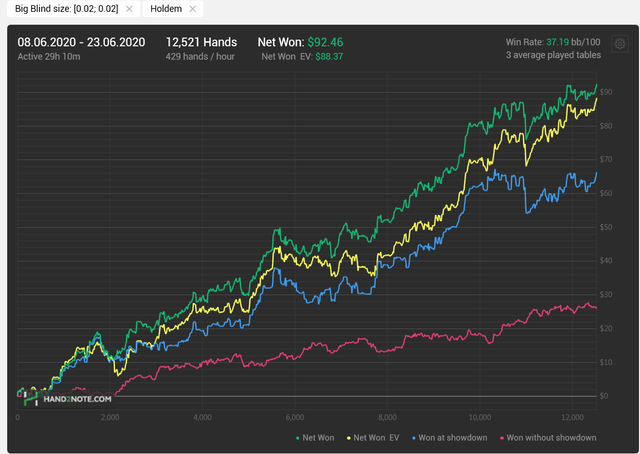Click the 2,000 x-axis label
Image resolution: width=640 pixels, height=454 pixels.
coord(110,417)
